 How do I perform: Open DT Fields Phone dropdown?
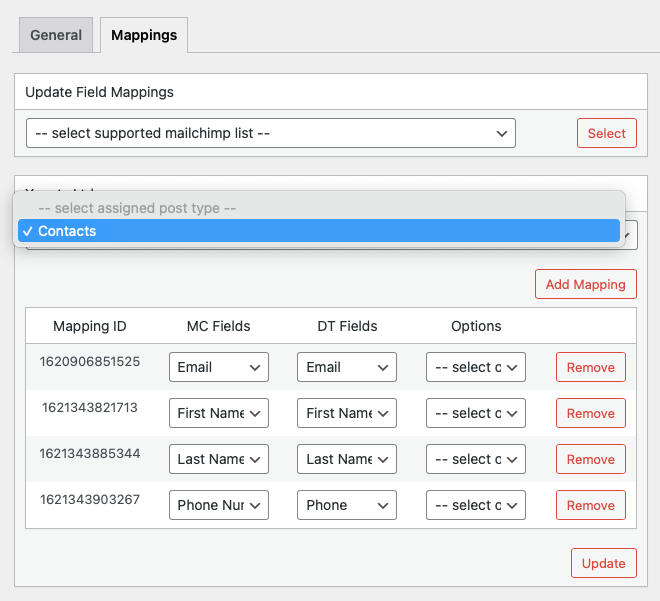click(347, 505)
